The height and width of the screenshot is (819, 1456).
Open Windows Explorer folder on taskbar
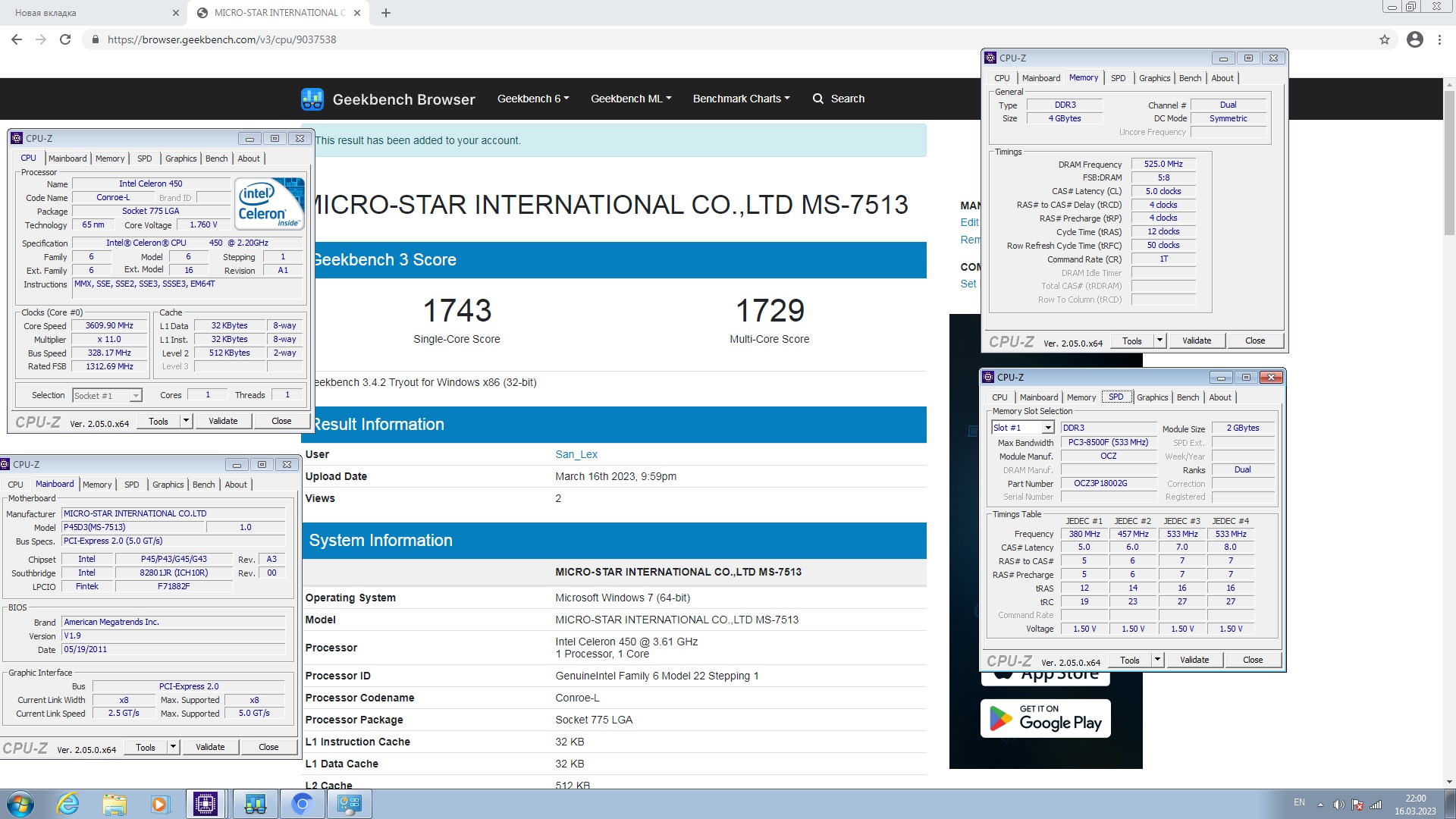(x=115, y=804)
